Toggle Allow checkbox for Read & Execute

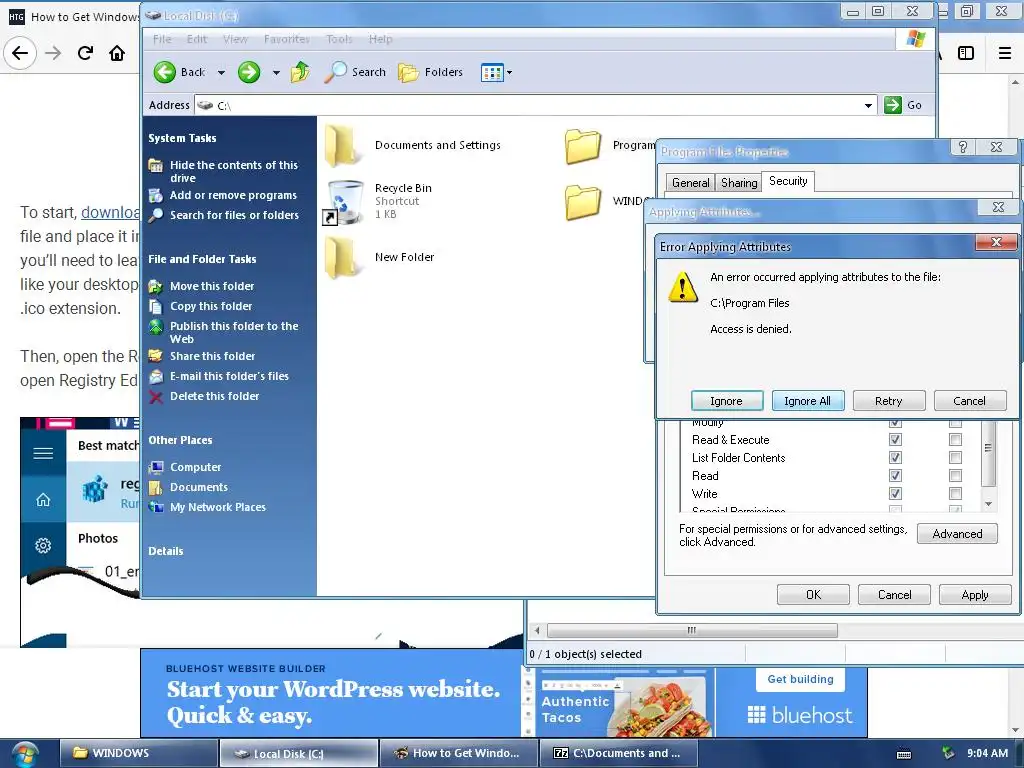point(895,440)
